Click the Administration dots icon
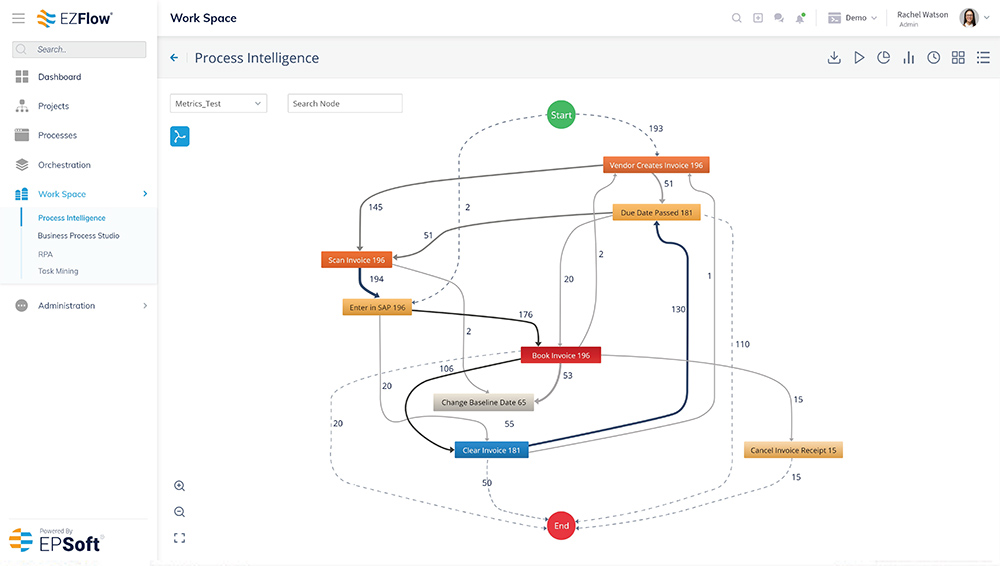Image resolution: width=1000 pixels, height=566 pixels. (x=22, y=306)
